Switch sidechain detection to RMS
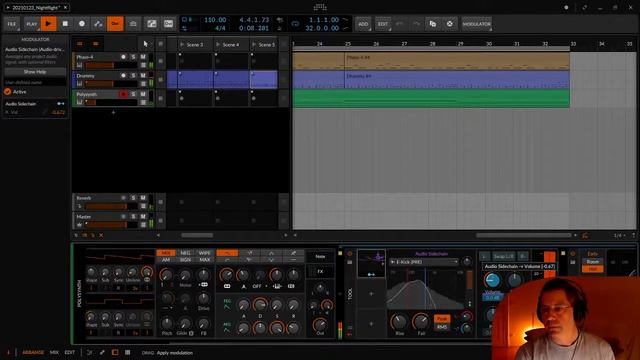This screenshot has width=640, height=360. (442, 327)
